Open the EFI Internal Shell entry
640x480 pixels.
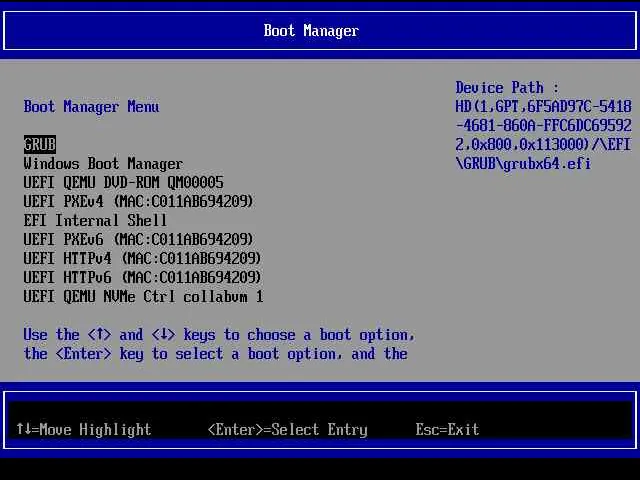pyautogui.click(x=96, y=220)
